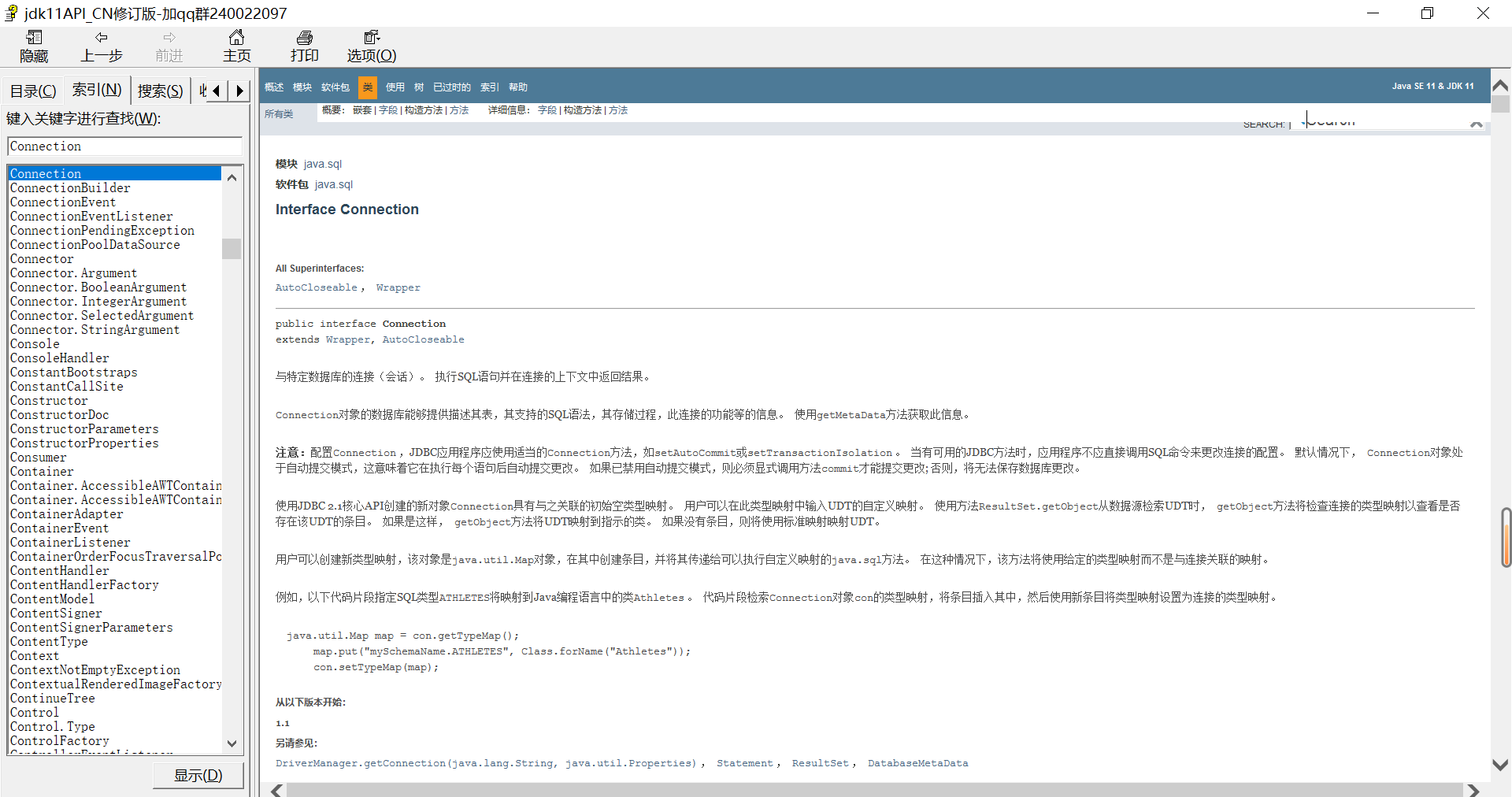The width and height of the screenshot is (1512, 797).
Task: Click horizontal scroll left chevron
Action: (276, 790)
